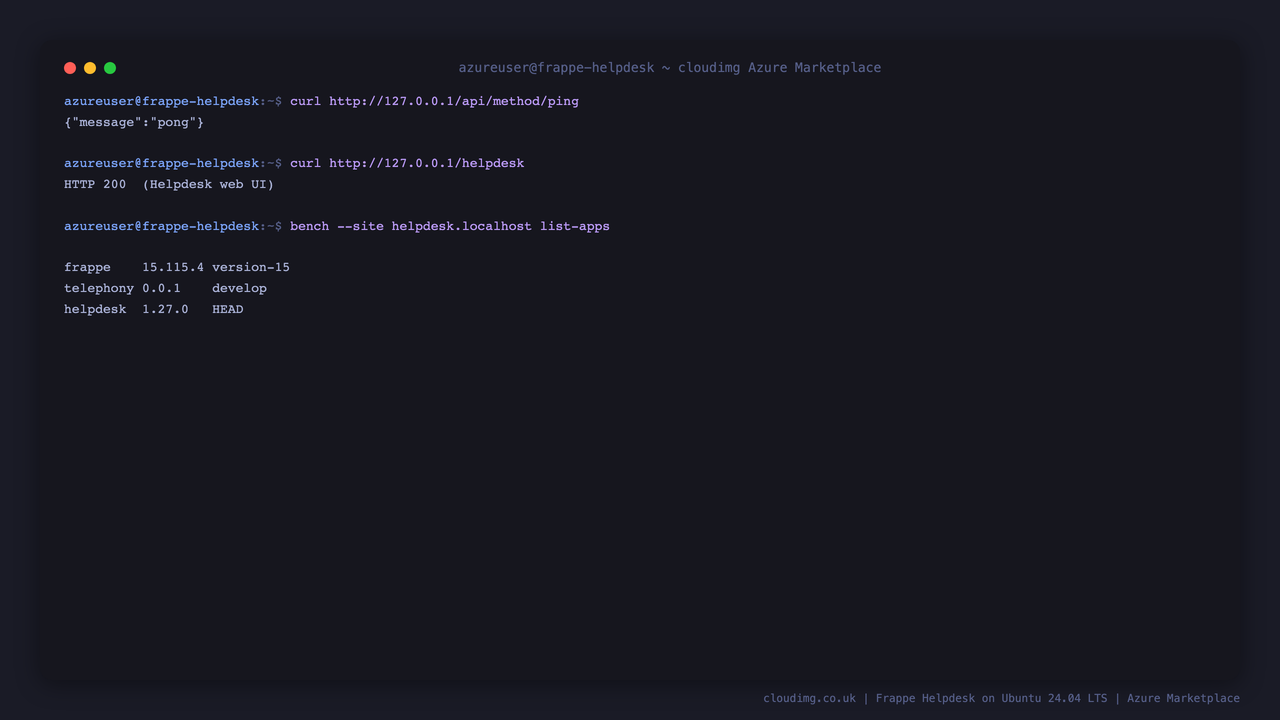The width and height of the screenshot is (1280, 720).
Task: Select the helpdesk app row name
Action: tap(95, 309)
